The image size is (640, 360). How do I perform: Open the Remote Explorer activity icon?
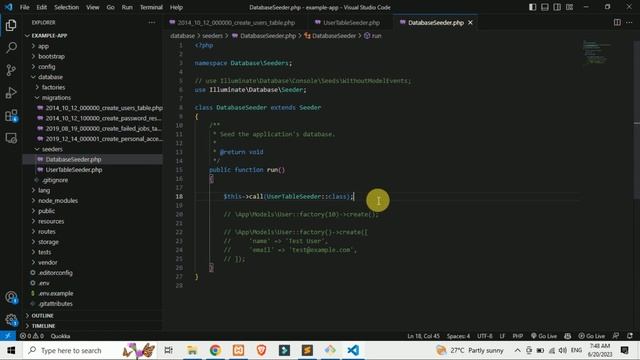pyautogui.click(x=11, y=138)
